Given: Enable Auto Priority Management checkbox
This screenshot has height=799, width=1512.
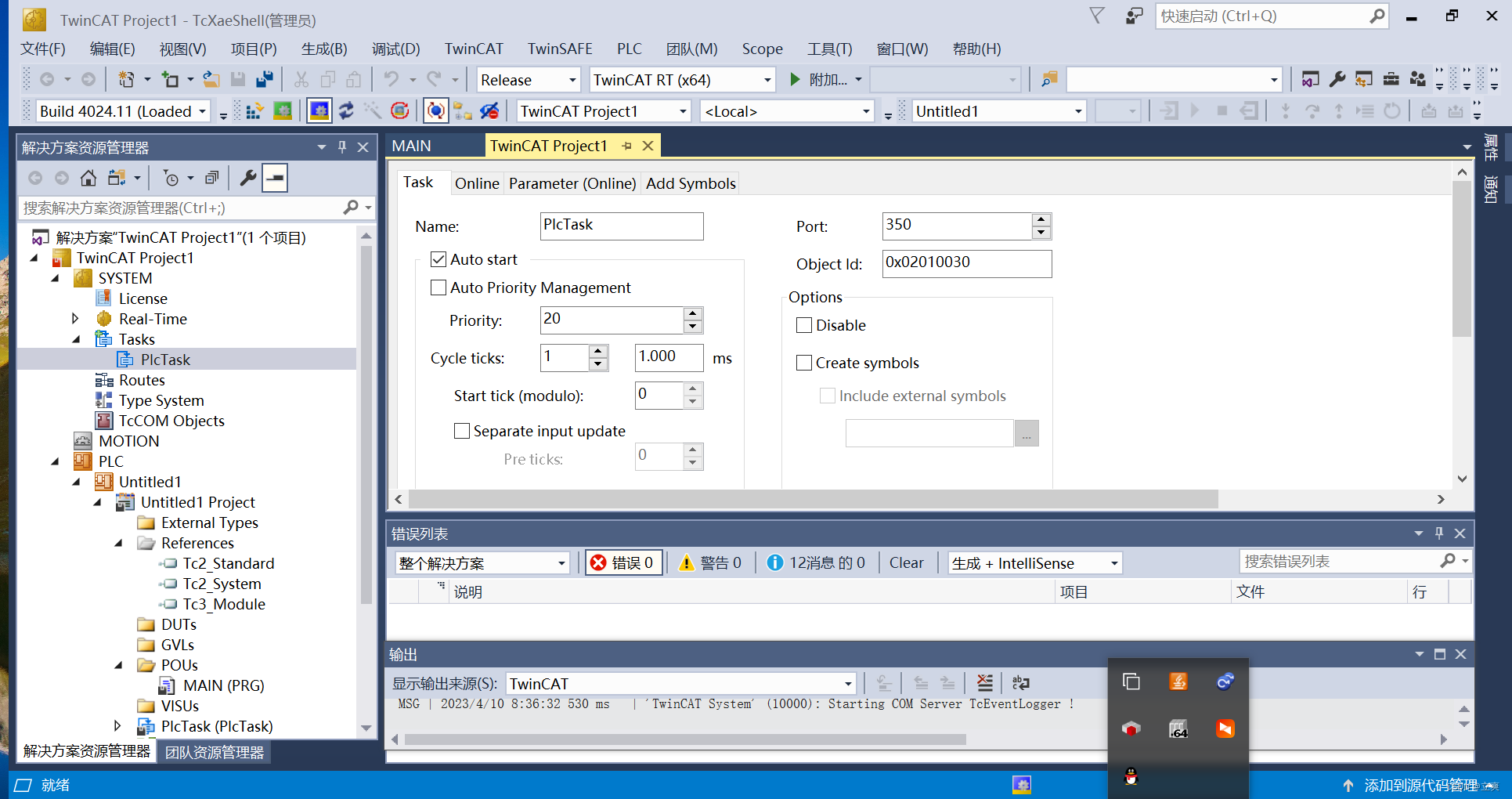Looking at the screenshot, I should (x=438, y=287).
